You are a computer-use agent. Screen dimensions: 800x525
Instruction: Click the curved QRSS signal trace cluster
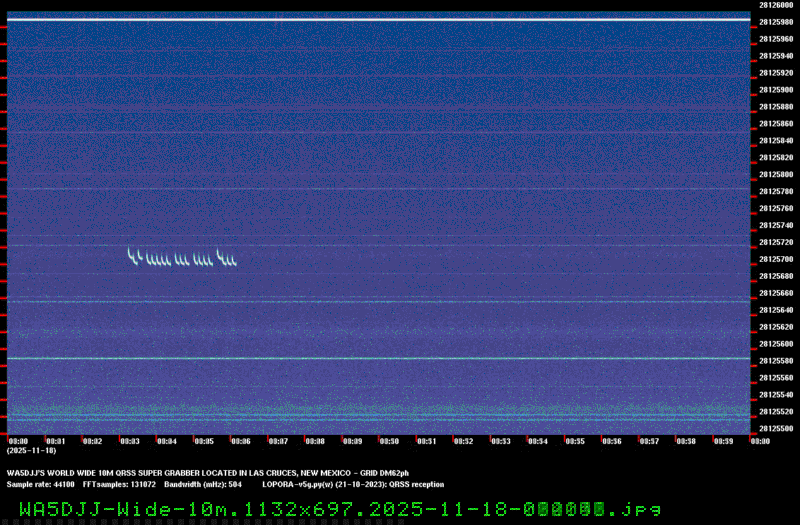[x=181, y=258]
